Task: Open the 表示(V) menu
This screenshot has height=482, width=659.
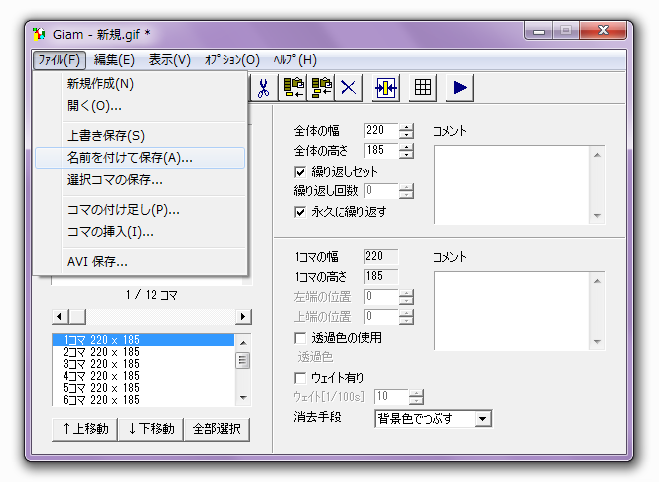Action: pos(169,60)
